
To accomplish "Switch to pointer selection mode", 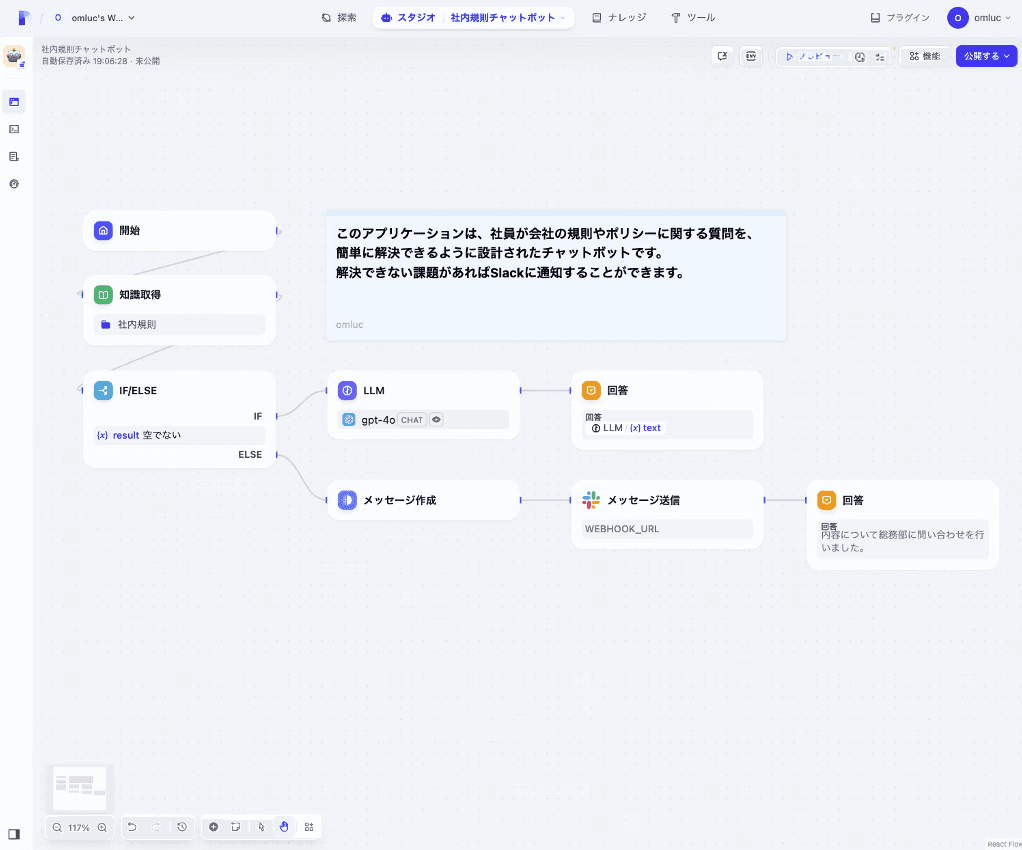I will 260,827.
